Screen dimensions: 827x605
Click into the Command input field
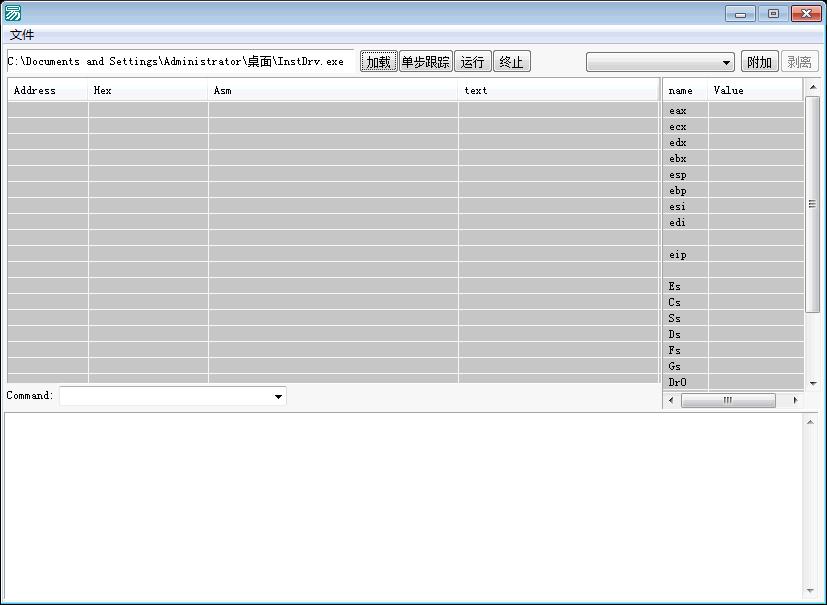click(x=166, y=396)
